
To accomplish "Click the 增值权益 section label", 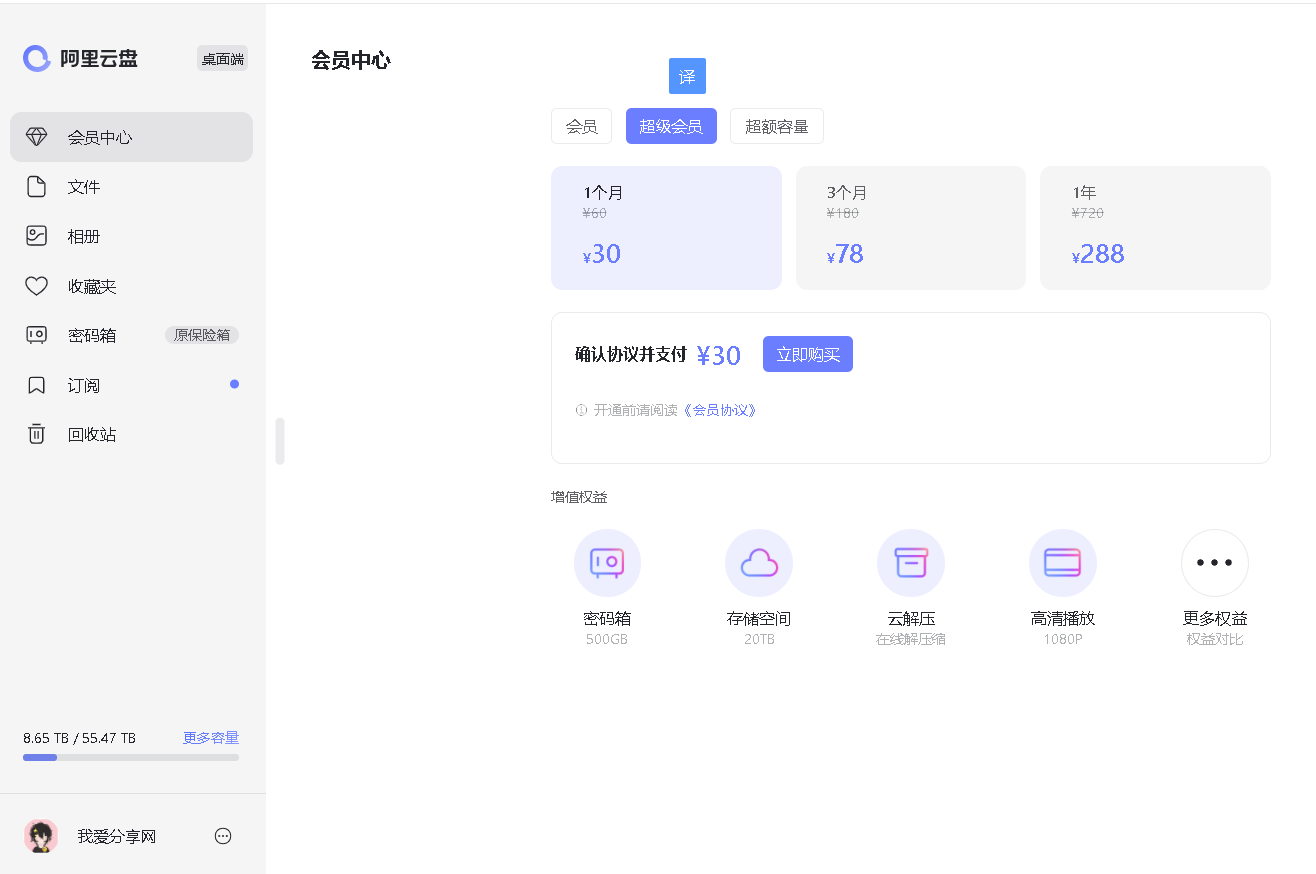I will tap(579, 497).
